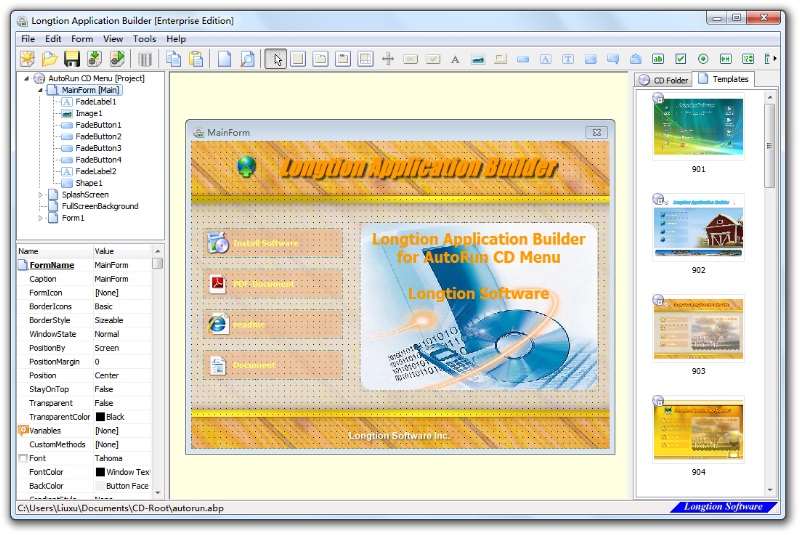Open Preview with the magnifier page icon

247,59
